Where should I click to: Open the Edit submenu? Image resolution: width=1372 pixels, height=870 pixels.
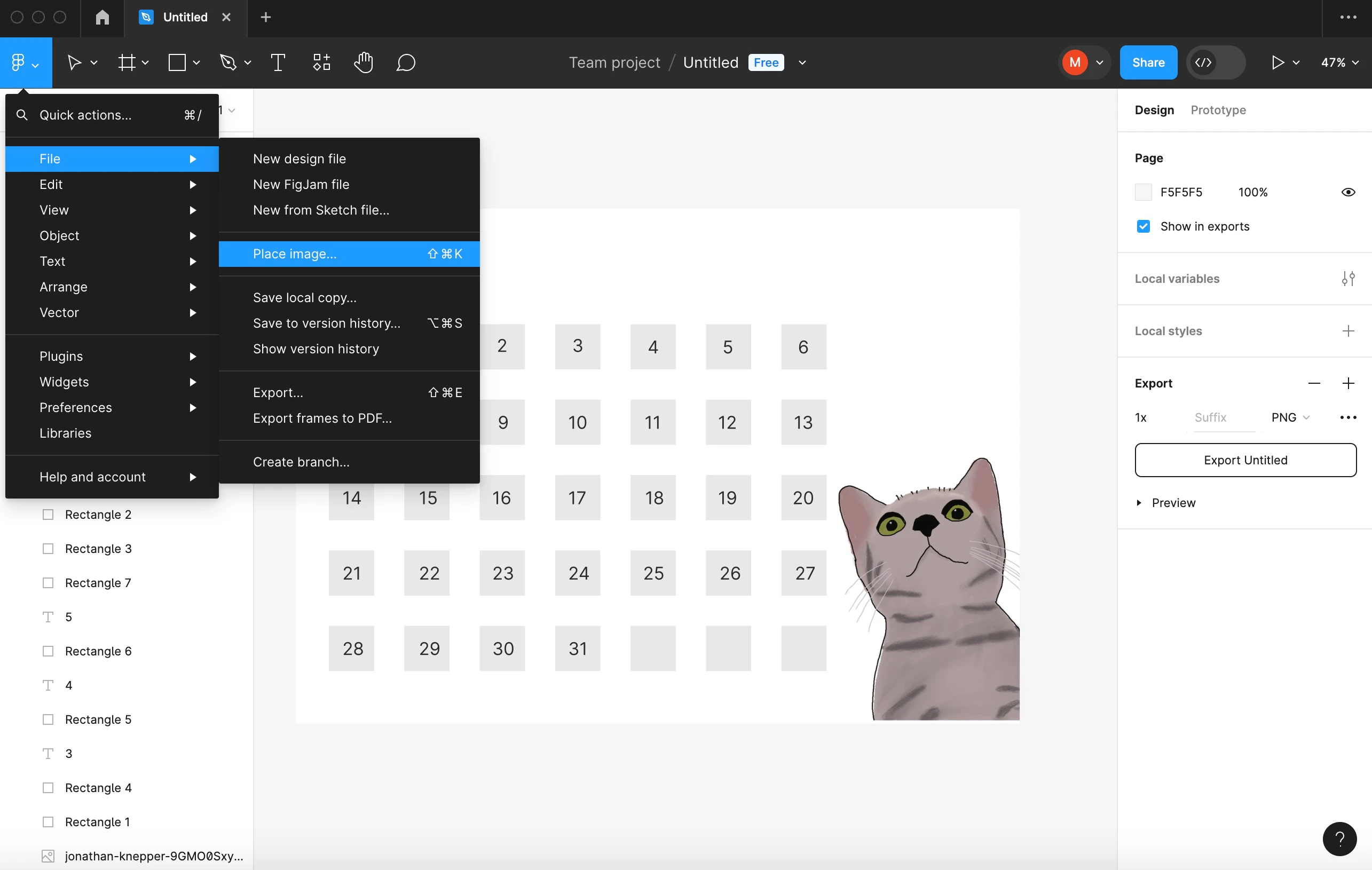tap(112, 185)
